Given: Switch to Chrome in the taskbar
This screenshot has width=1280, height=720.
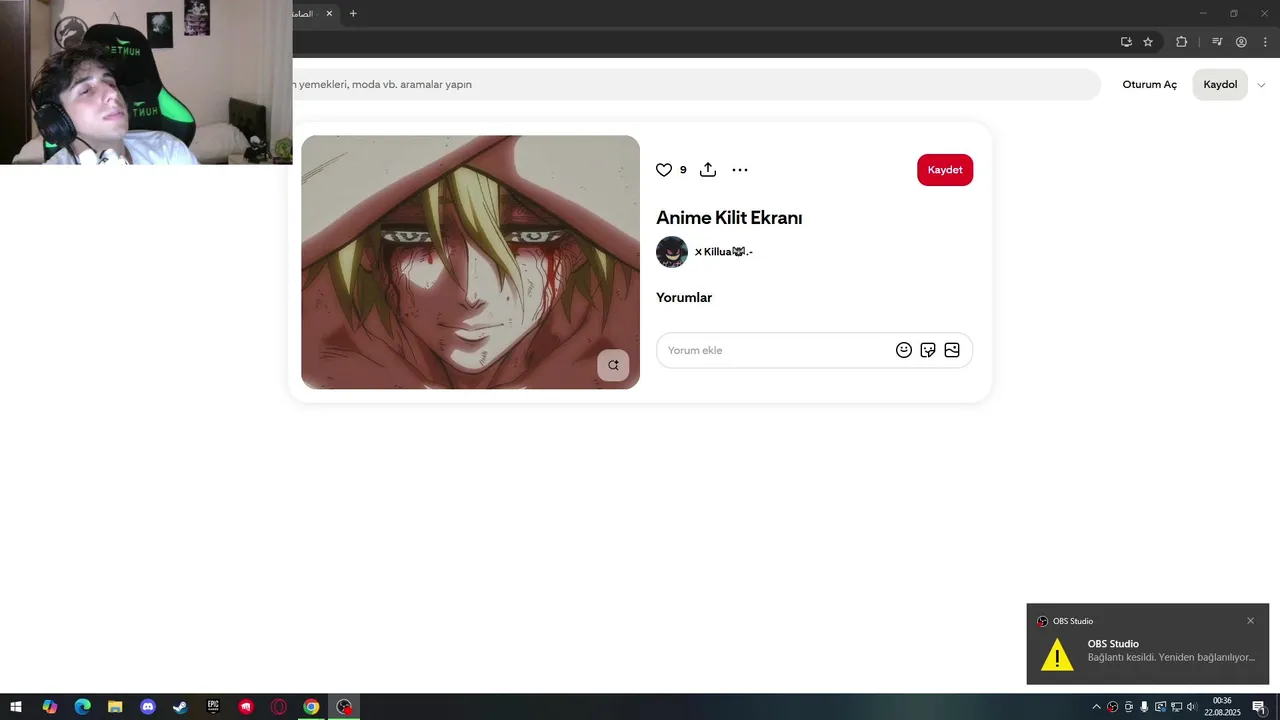Looking at the screenshot, I should [312, 707].
